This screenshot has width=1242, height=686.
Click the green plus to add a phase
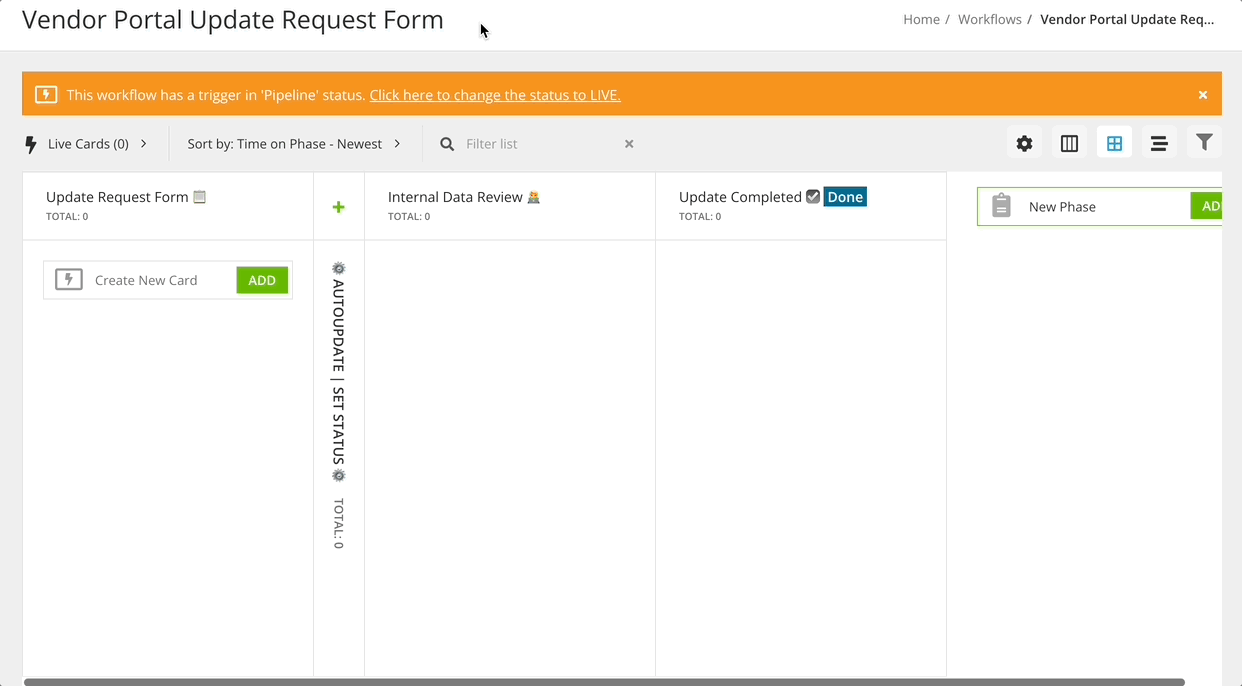(338, 207)
